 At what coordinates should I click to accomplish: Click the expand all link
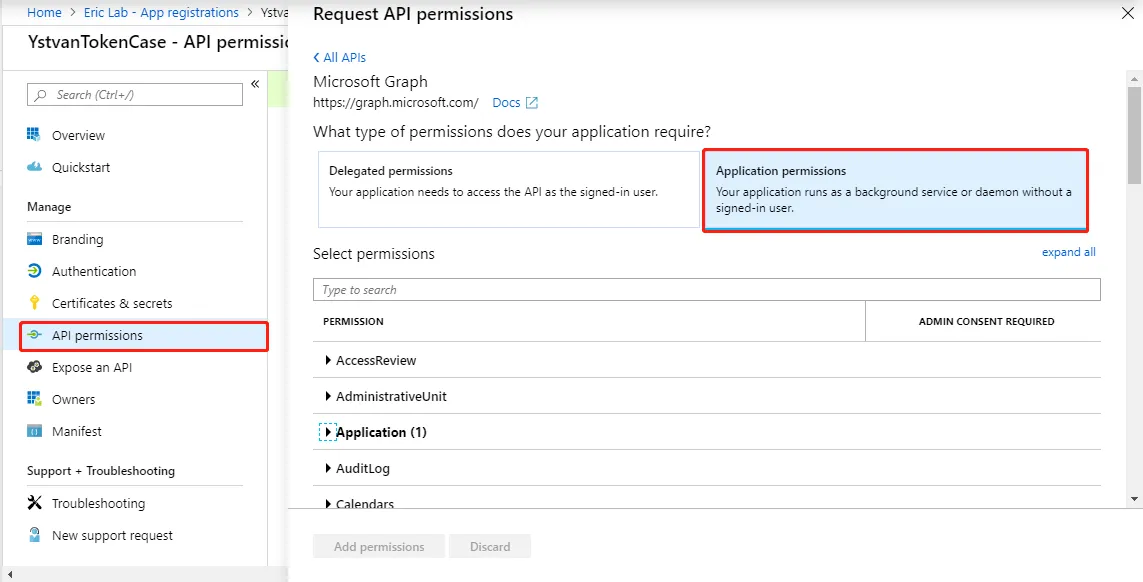[1068, 252]
